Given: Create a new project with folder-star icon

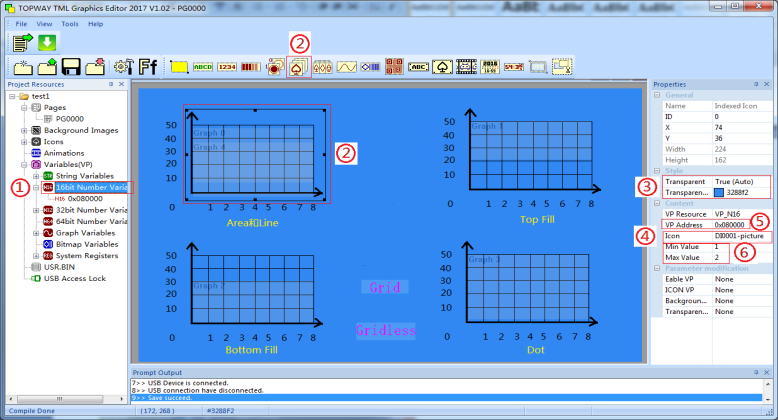Looking at the screenshot, I should [x=23, y=67].
